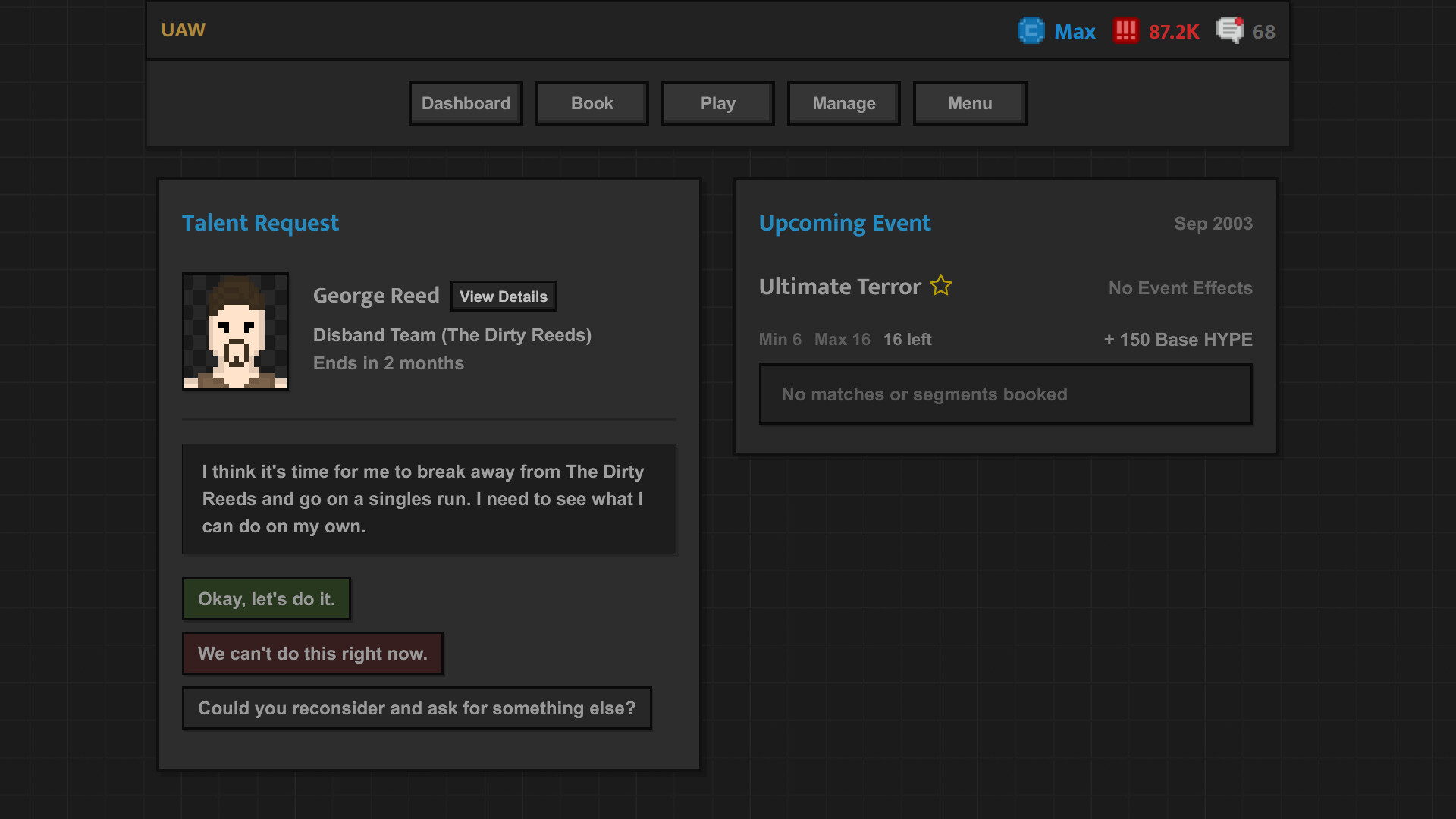The width and height of the screenshot is (1456, 819).
Task: Click the "No matches or segments booked" box
Action: tap(1005, 394)
